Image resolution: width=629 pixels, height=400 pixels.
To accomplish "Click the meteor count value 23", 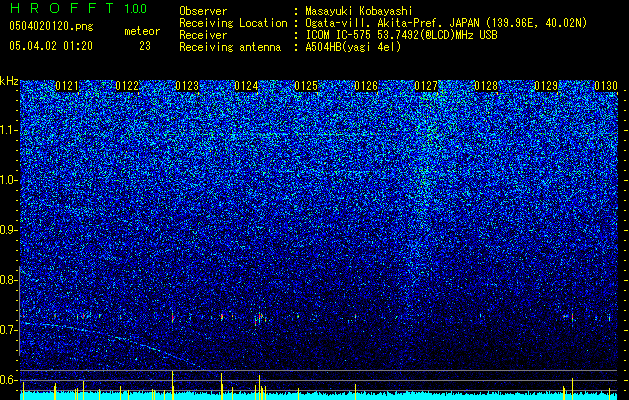I will (145, 46).
